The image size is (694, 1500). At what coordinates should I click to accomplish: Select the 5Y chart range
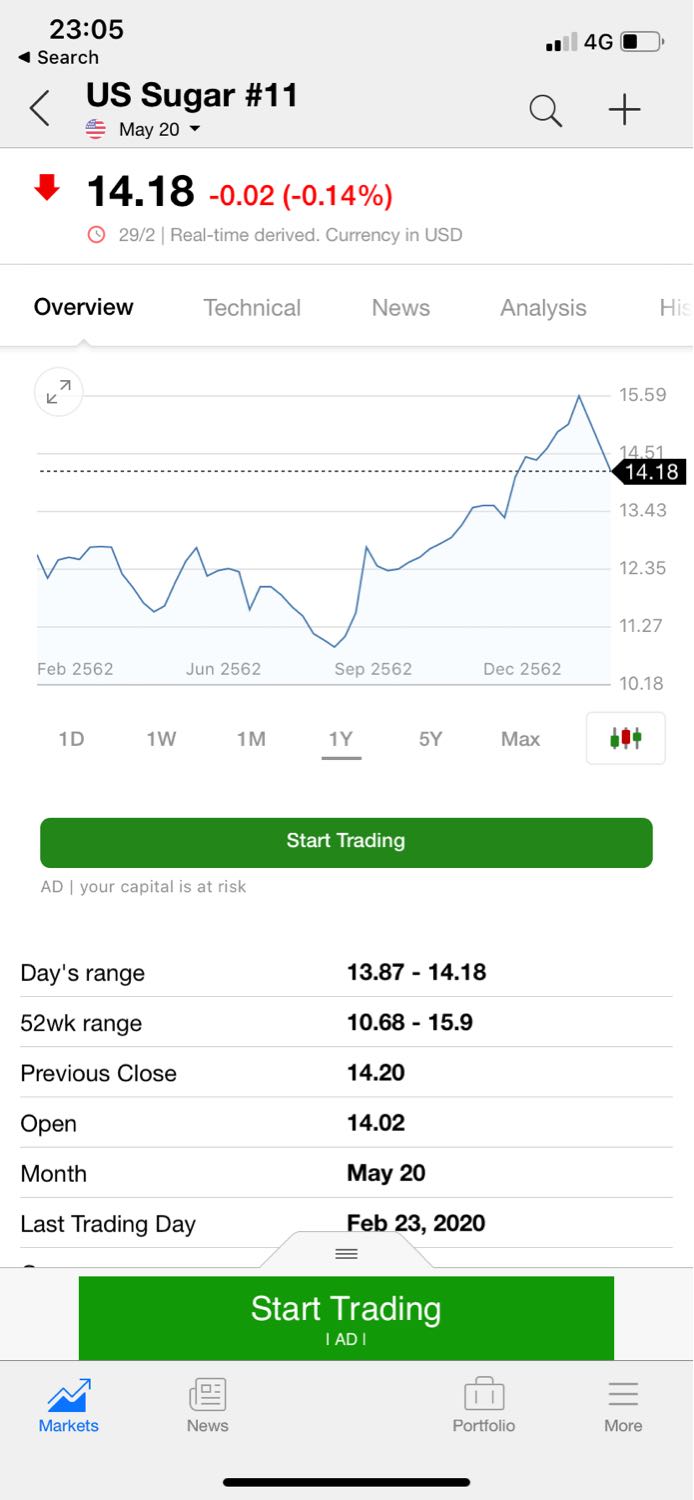click(x=430, y=739)
